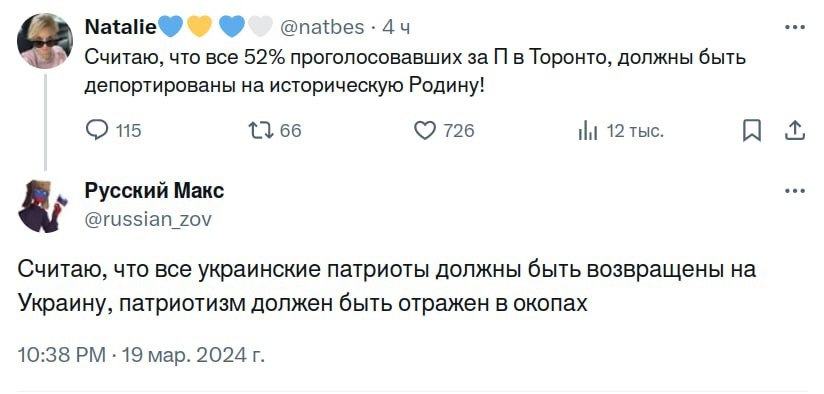Open more options on Natalie's tweet
Image resolution: width=824 pixels, height=394 pixels.
(x=795, y=27)
